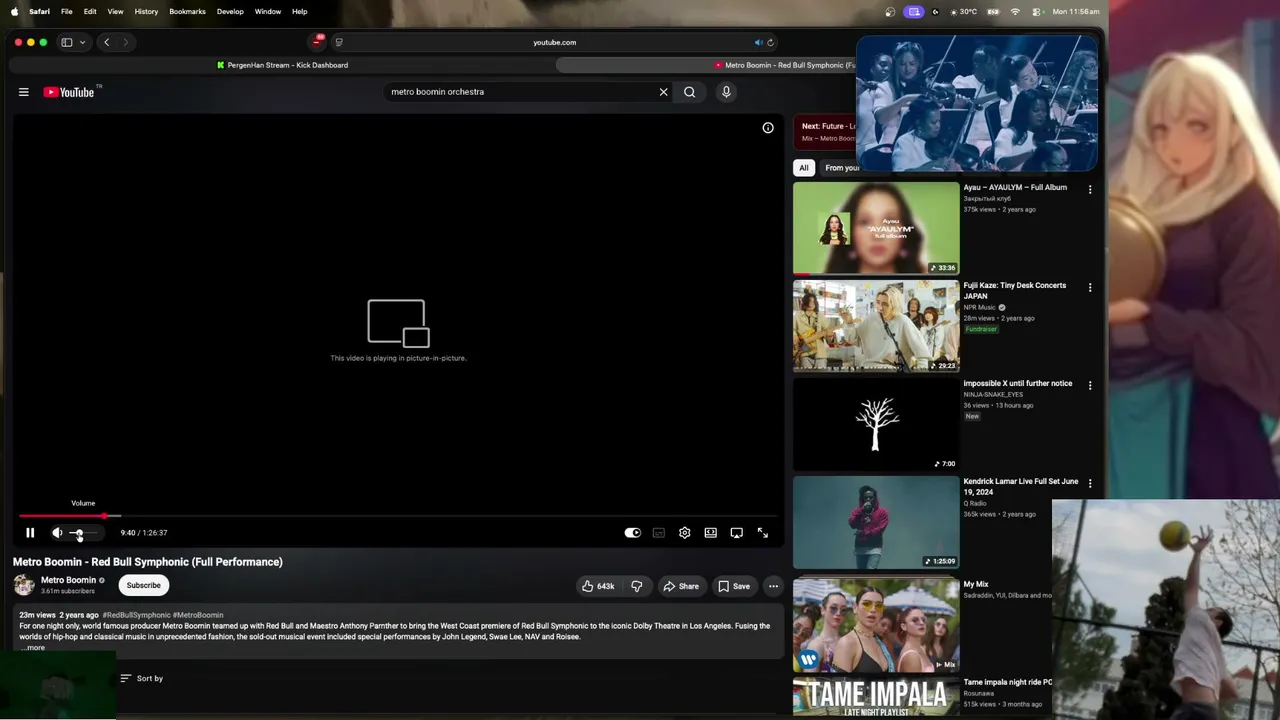
Task: Open the Apple menu
Action: coord(14,11)
